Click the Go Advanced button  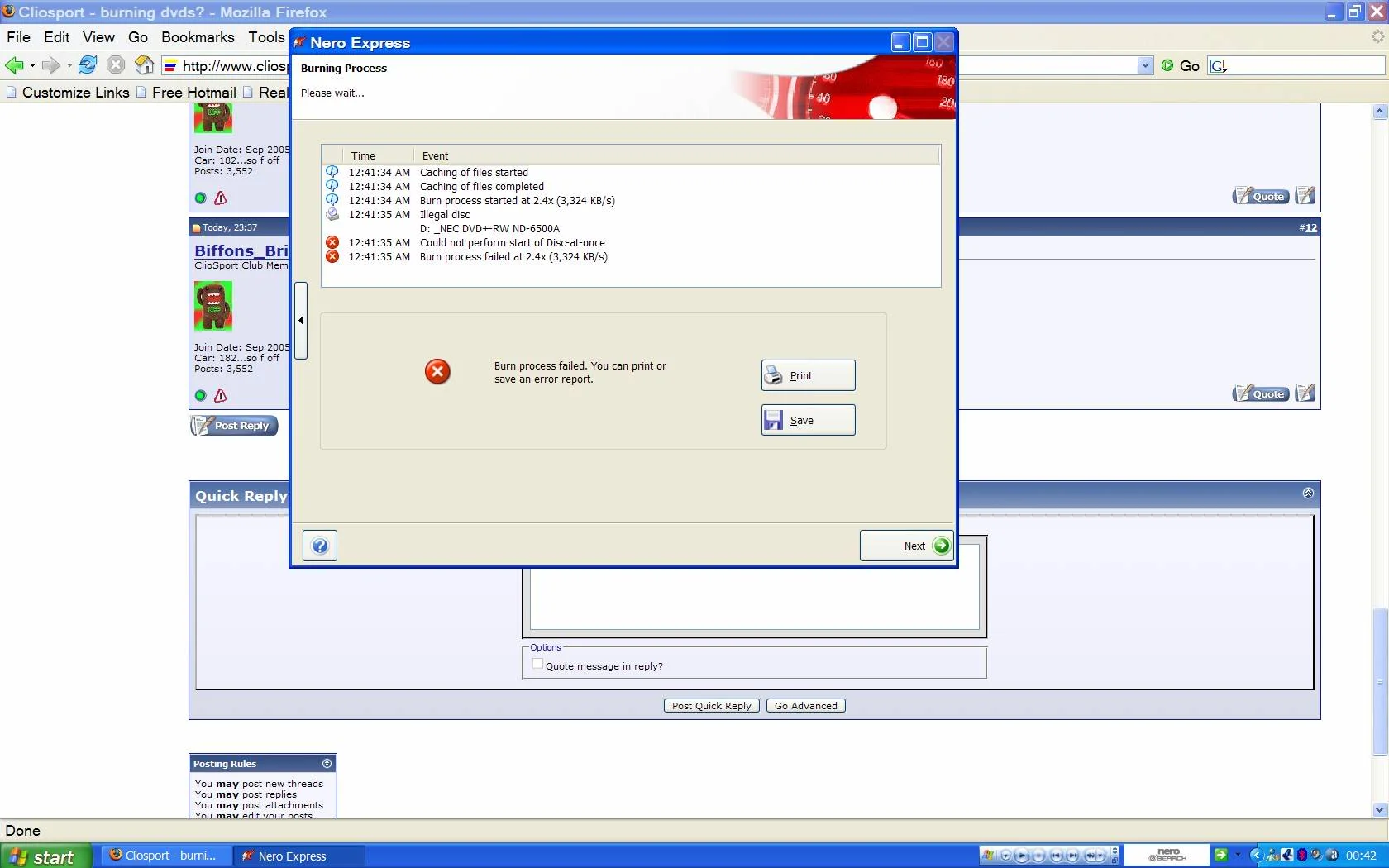805,706
